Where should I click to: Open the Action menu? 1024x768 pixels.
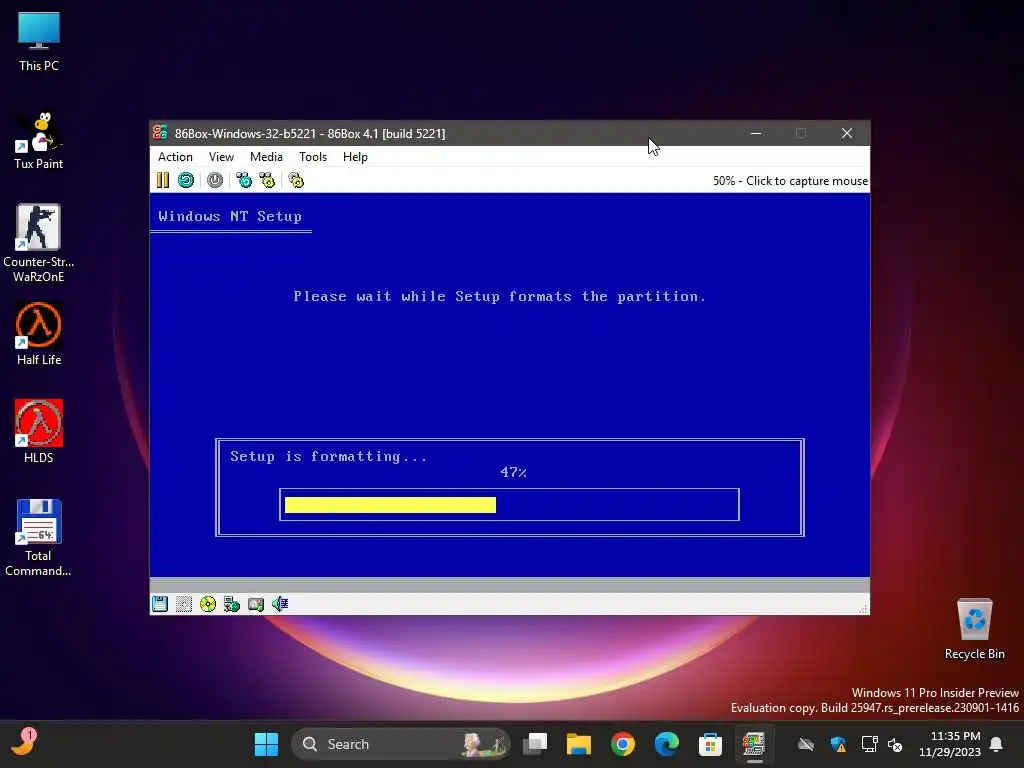(175, 157)
